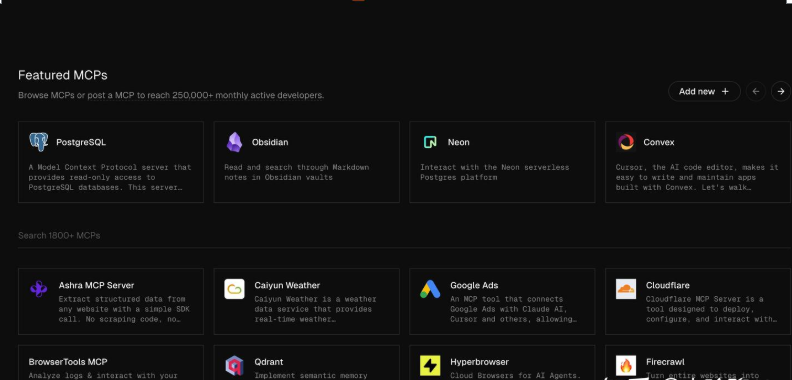The width and height of the screenshot is (792, 380).
Task: Click the Cloudflare orange cloud icon
Action: pos(626,289)
